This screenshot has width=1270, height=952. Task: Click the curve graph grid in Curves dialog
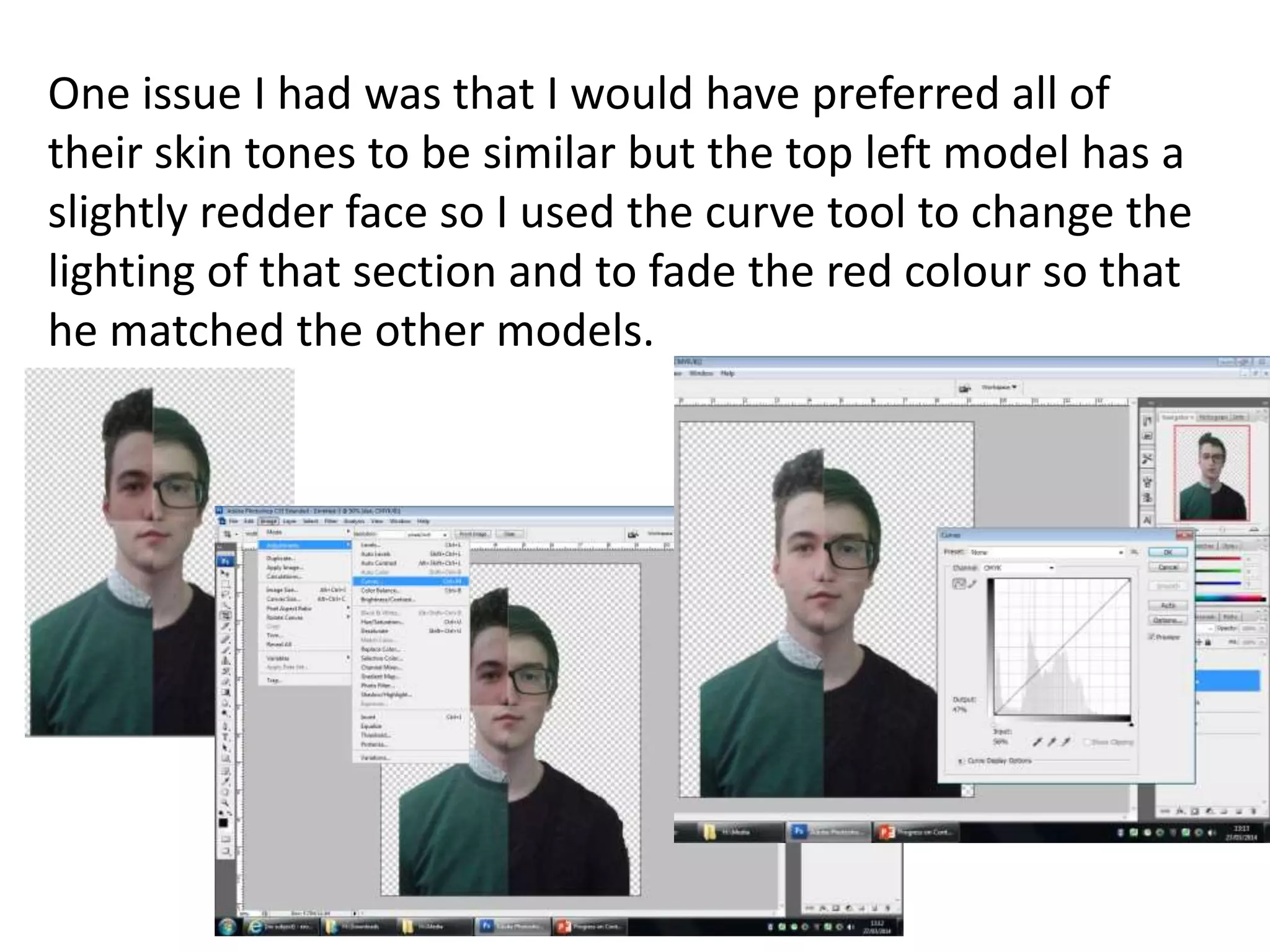(1061, 646)
